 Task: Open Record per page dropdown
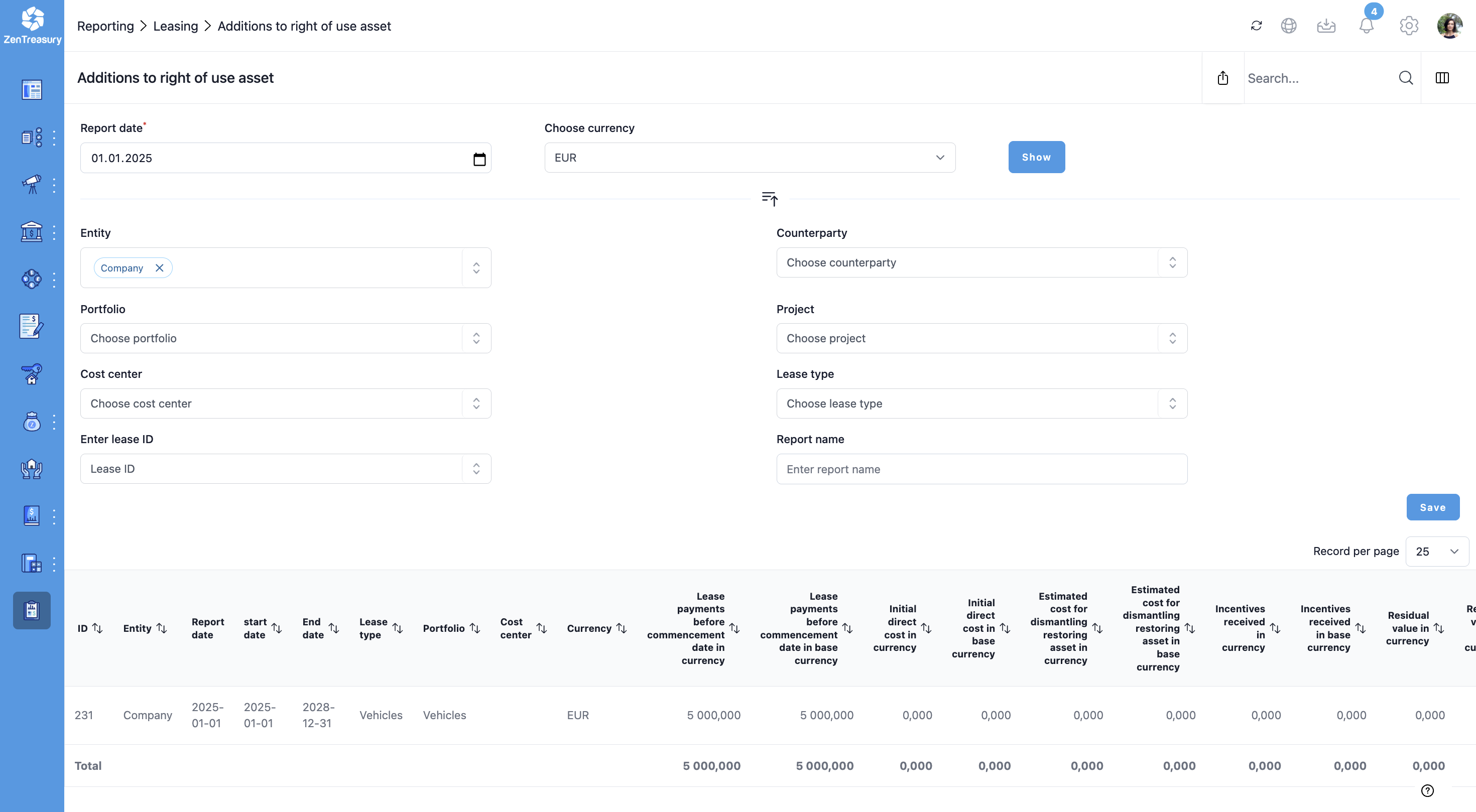click(x=1436, y=552)
